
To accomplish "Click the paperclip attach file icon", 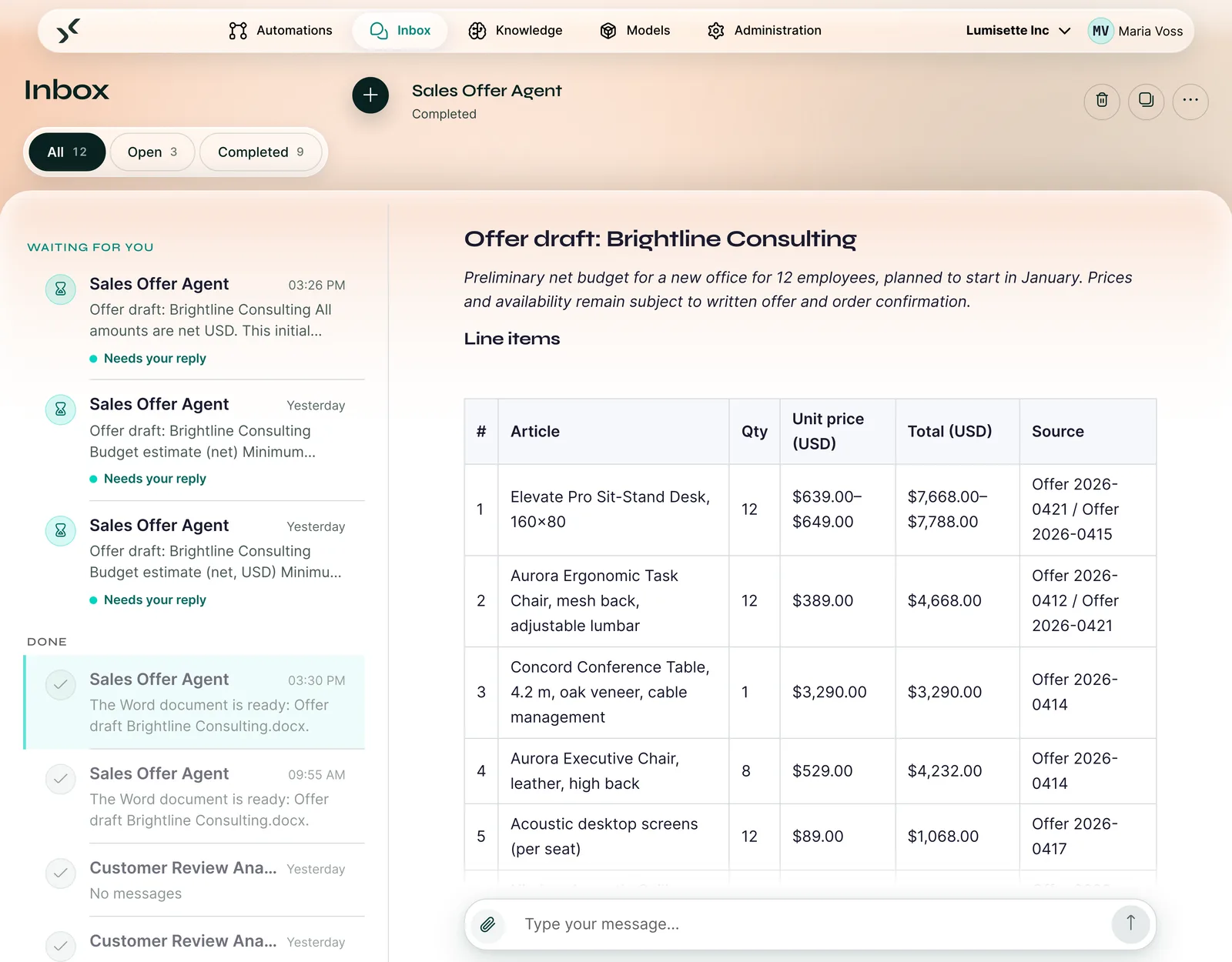I will pyautogui.click(x=487, y=924).
